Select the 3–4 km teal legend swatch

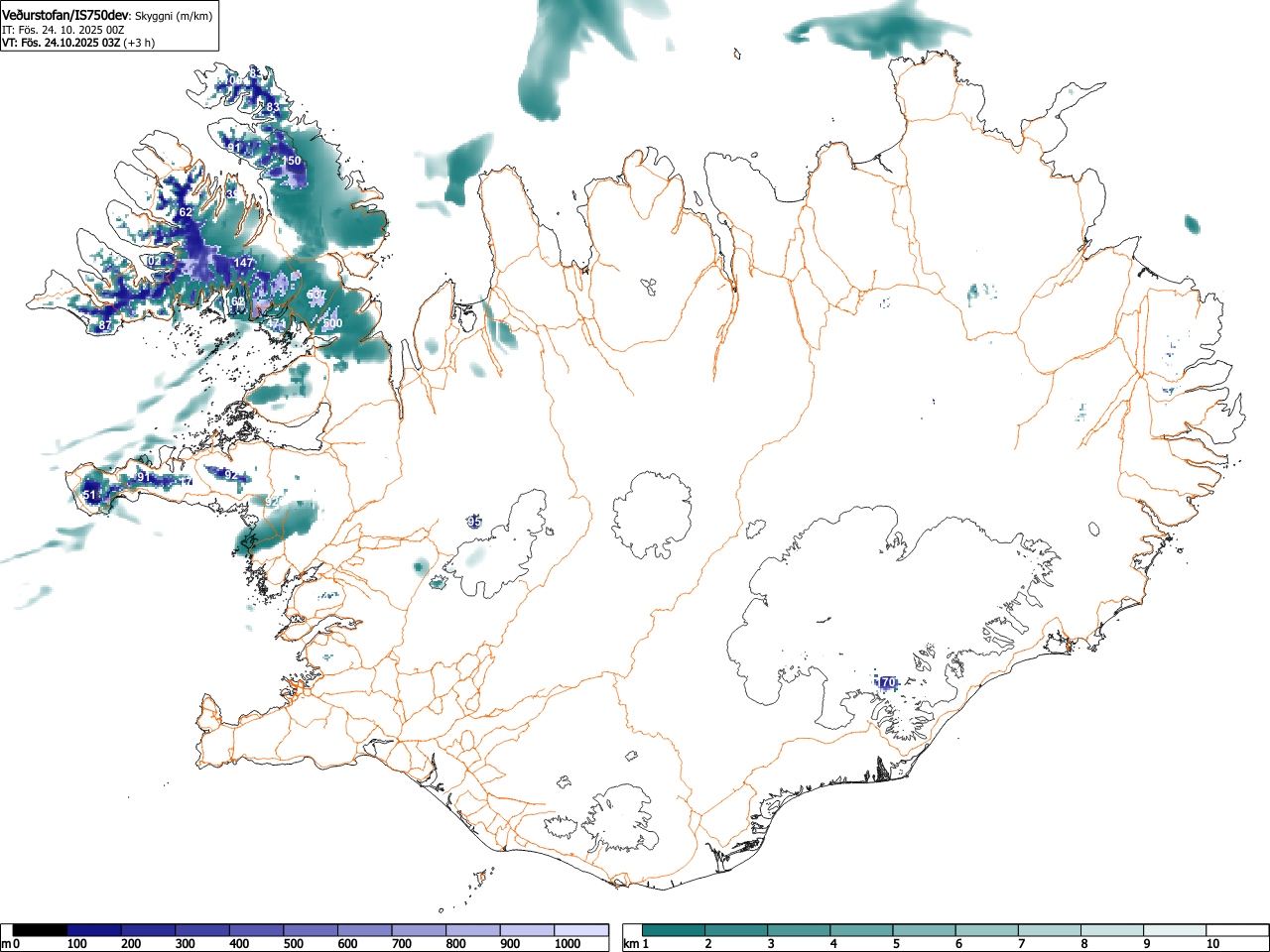(x=799, y=930)
